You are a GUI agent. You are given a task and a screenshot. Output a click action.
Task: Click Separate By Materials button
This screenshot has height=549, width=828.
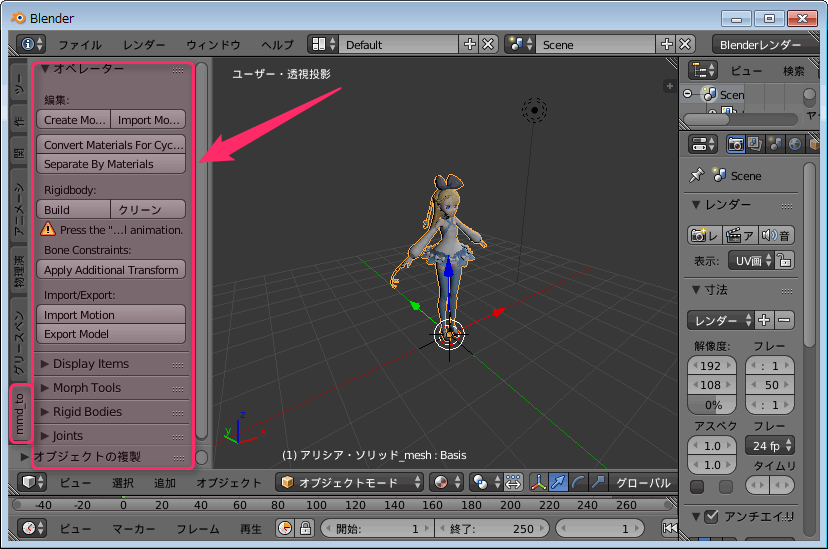pos(111,164)
